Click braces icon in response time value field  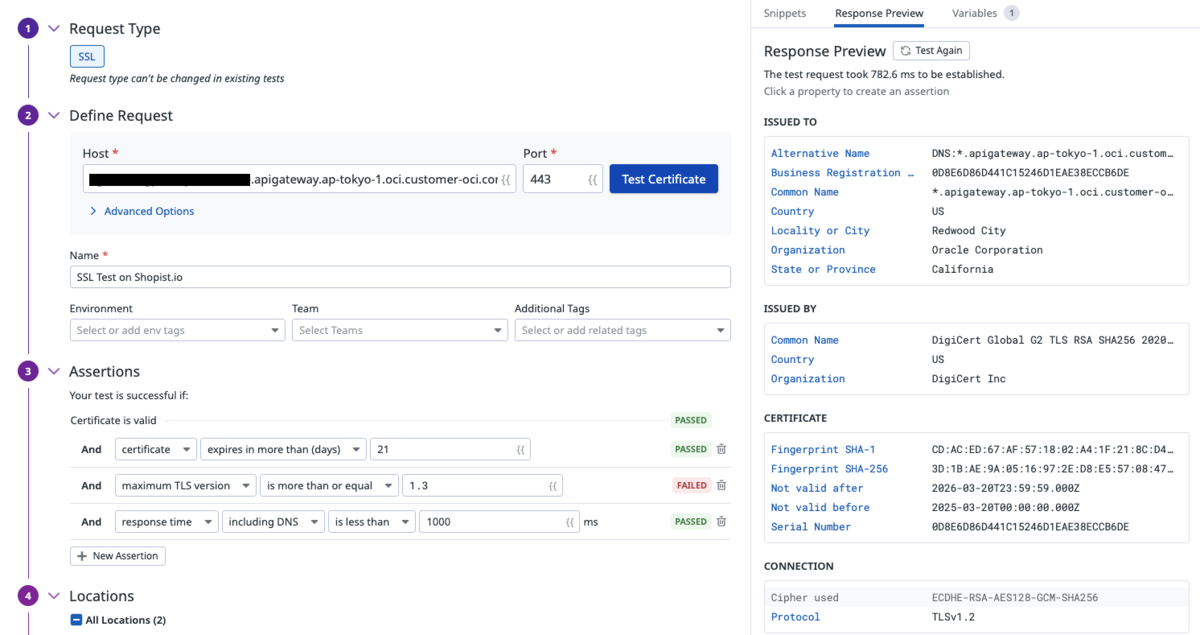570,522
